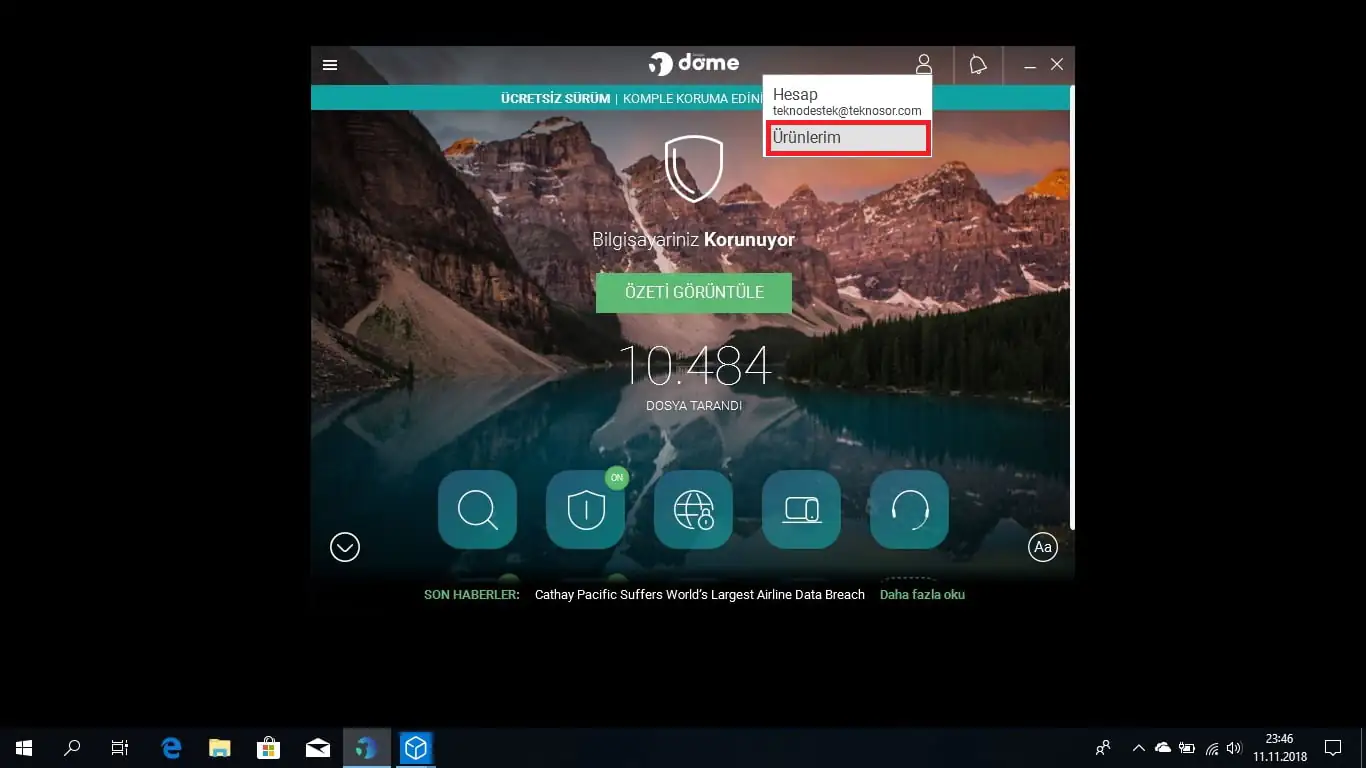Click the ÜCRETSİZ SÜRÜM label

coord(555,99)
